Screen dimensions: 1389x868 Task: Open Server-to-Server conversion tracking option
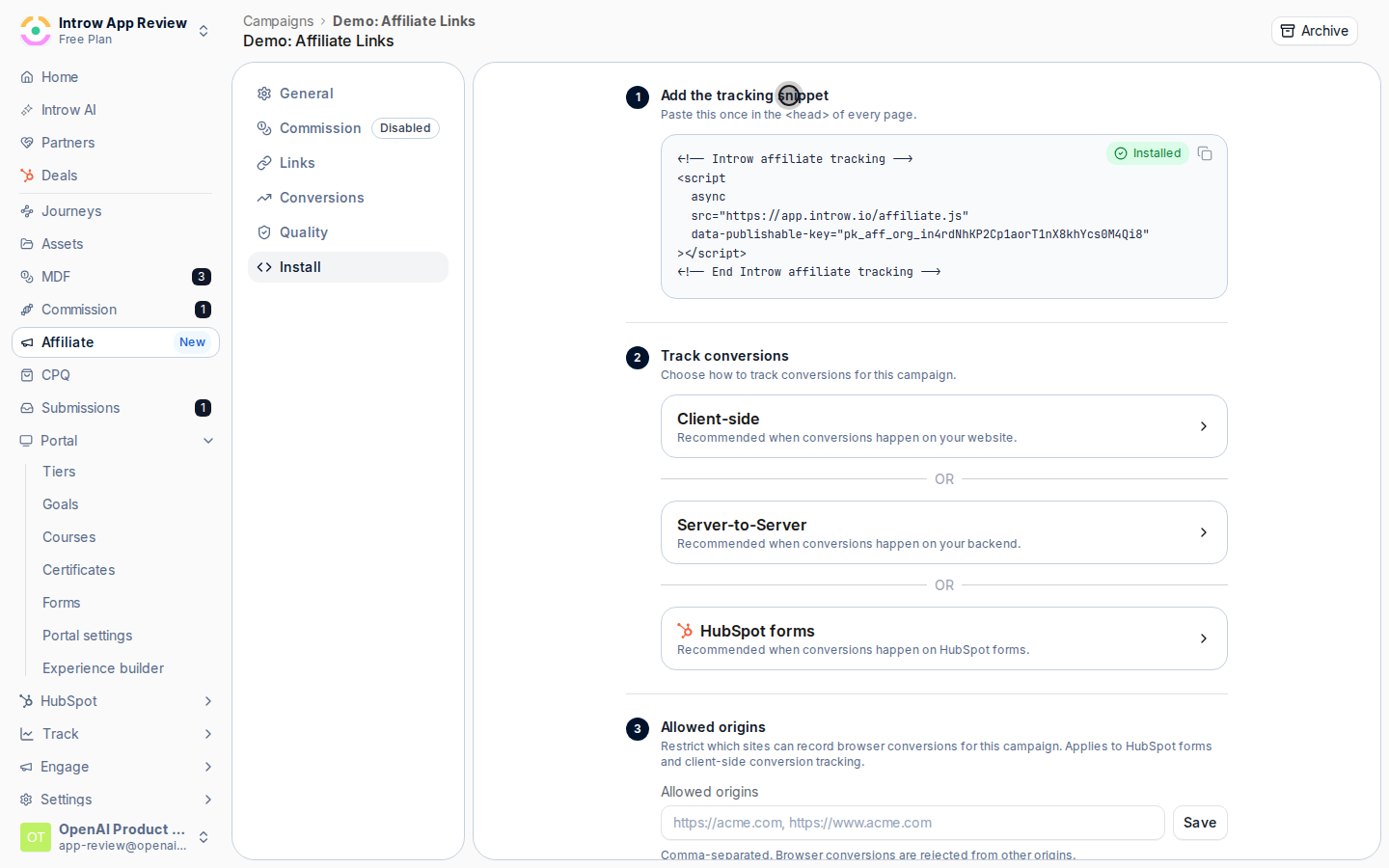[944, 532]
